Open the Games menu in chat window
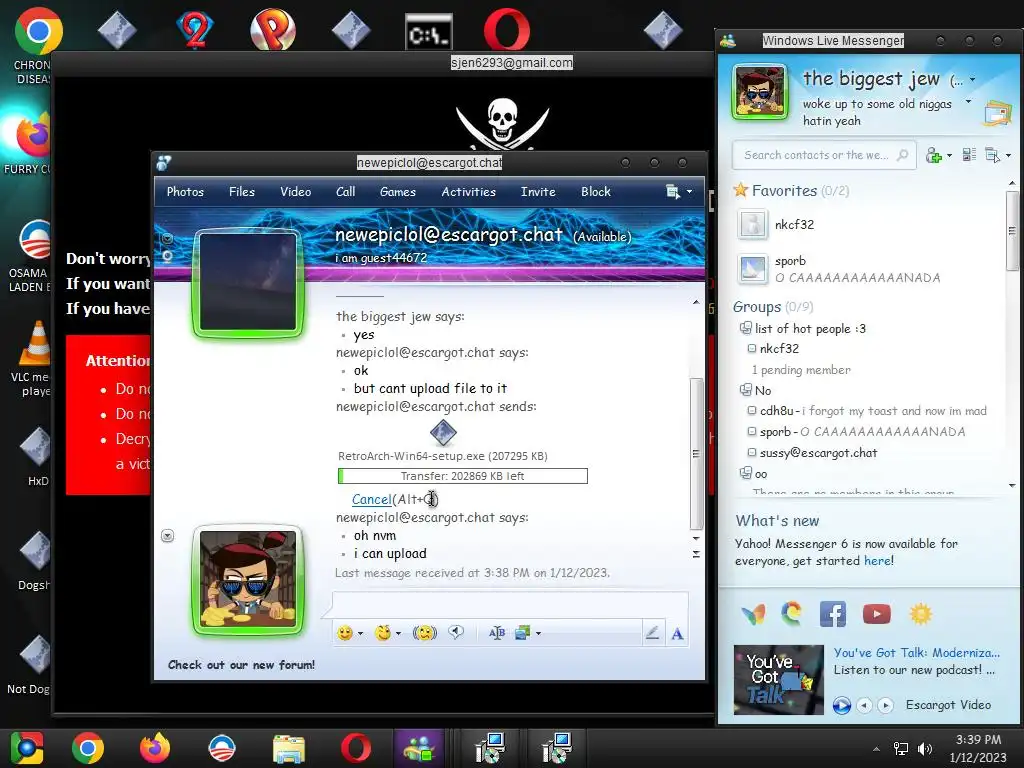 click(x=398, y=192)
